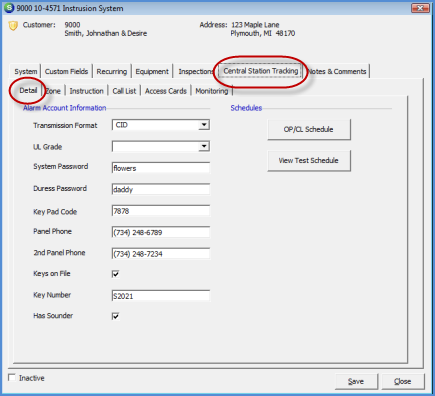Click the View Test Schedule button

[x=309, y=161]
